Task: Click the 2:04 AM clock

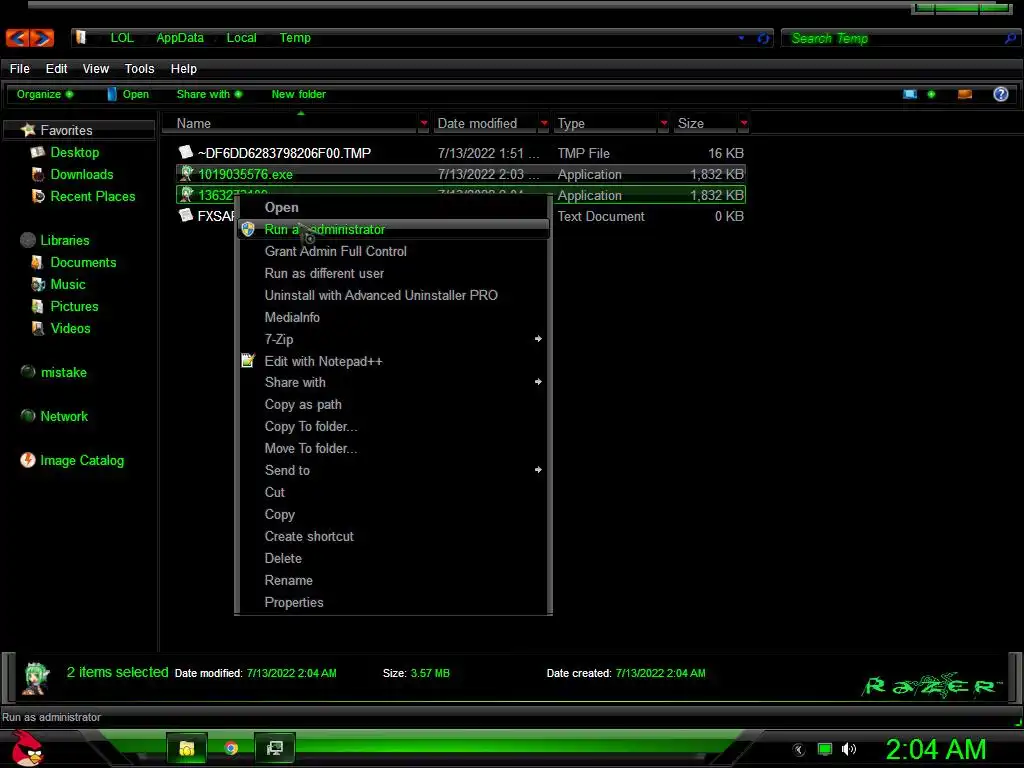Action: click(x=935, y=749)
